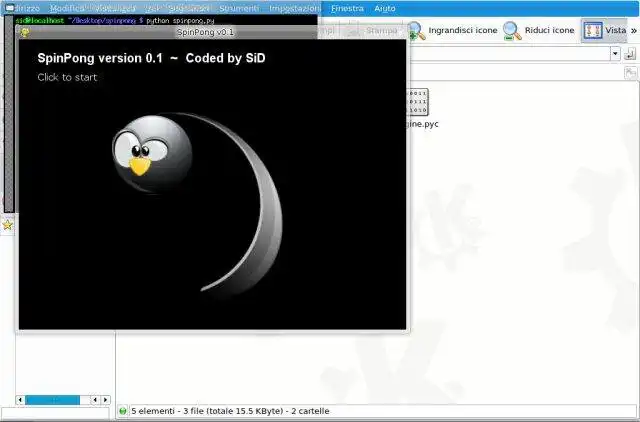Click the go button beside location bar
The width and height of the screenshot is (640, 422).
630,53
